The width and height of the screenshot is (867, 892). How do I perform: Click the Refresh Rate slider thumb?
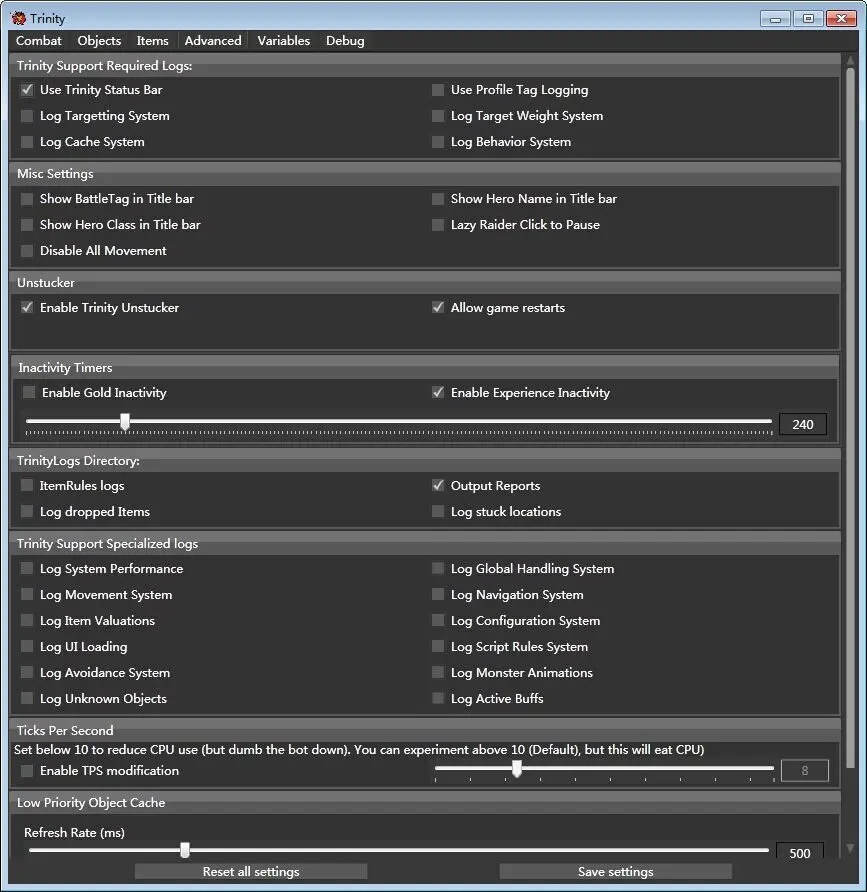[185, 850]
